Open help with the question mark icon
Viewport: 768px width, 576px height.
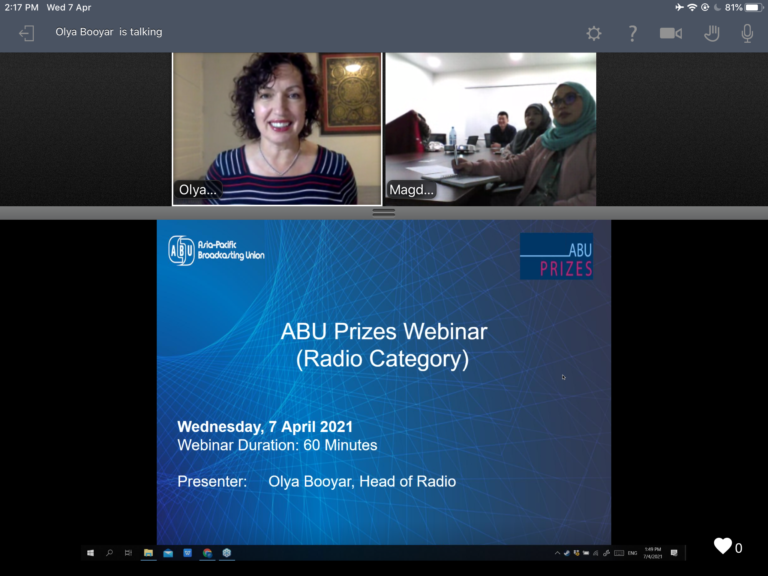click(632, 33)
